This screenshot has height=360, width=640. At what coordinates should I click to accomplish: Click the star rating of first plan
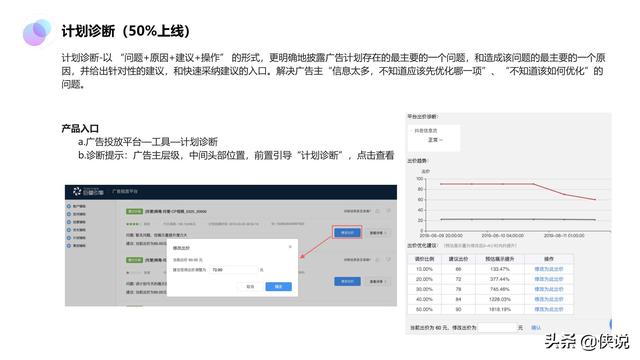point(132,224)
